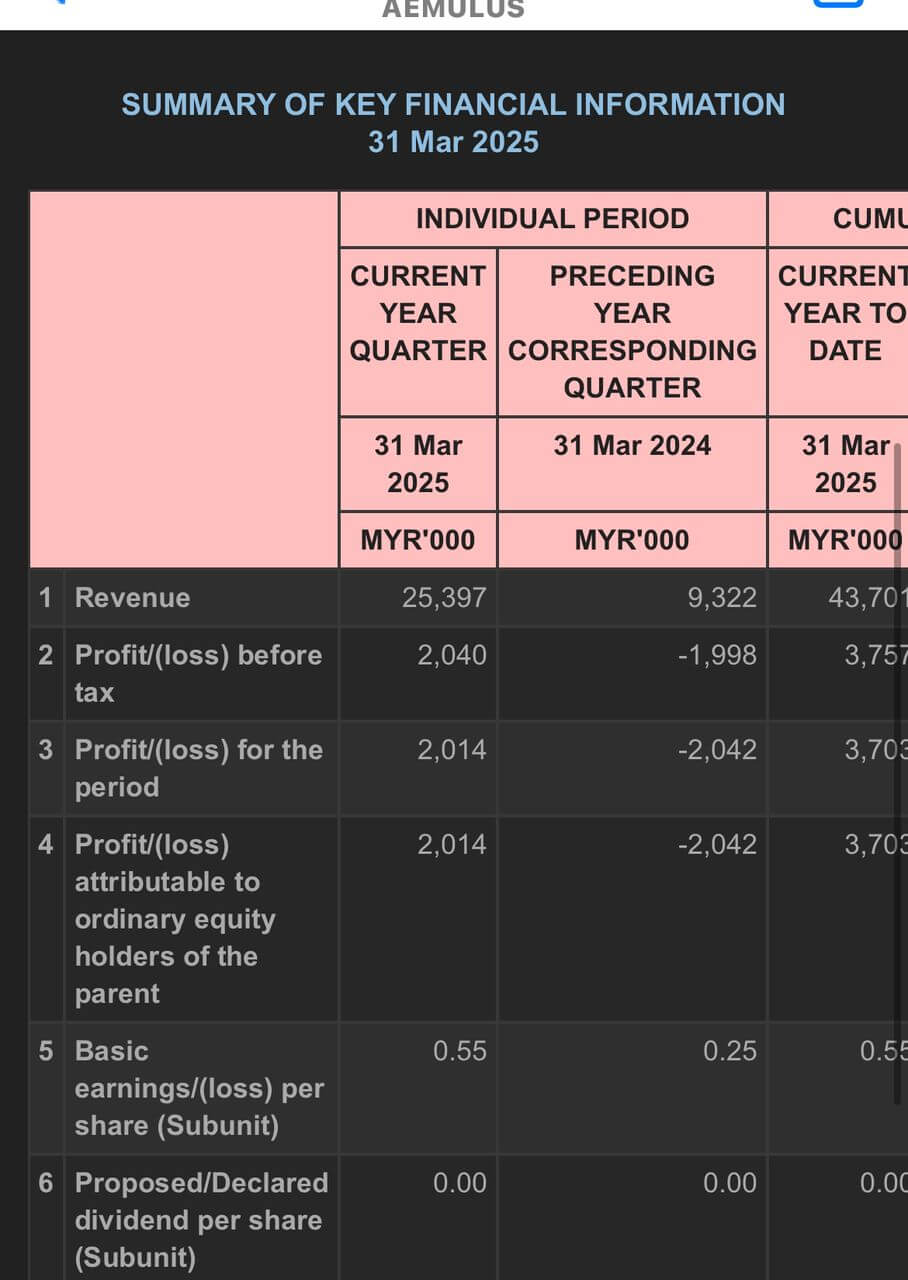
Task: Select the 31 Mar 2024 date cell
Action: point(632,445)
